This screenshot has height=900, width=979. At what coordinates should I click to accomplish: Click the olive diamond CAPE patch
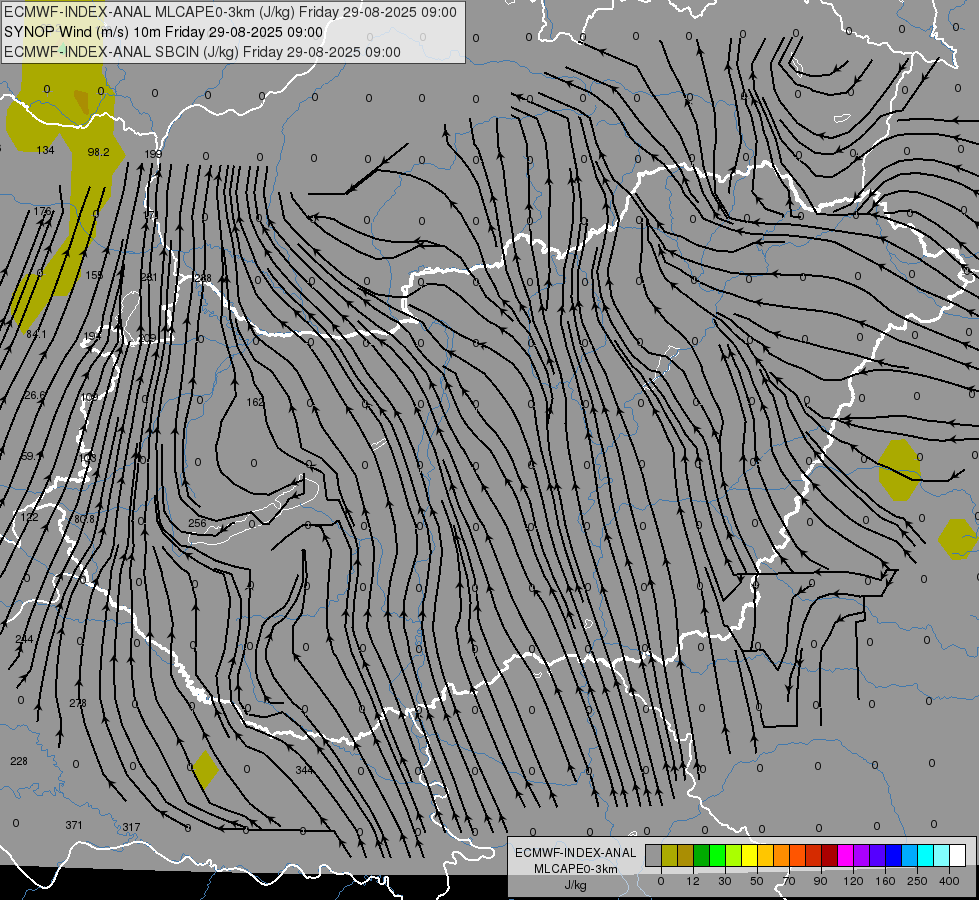pos(205,770)
